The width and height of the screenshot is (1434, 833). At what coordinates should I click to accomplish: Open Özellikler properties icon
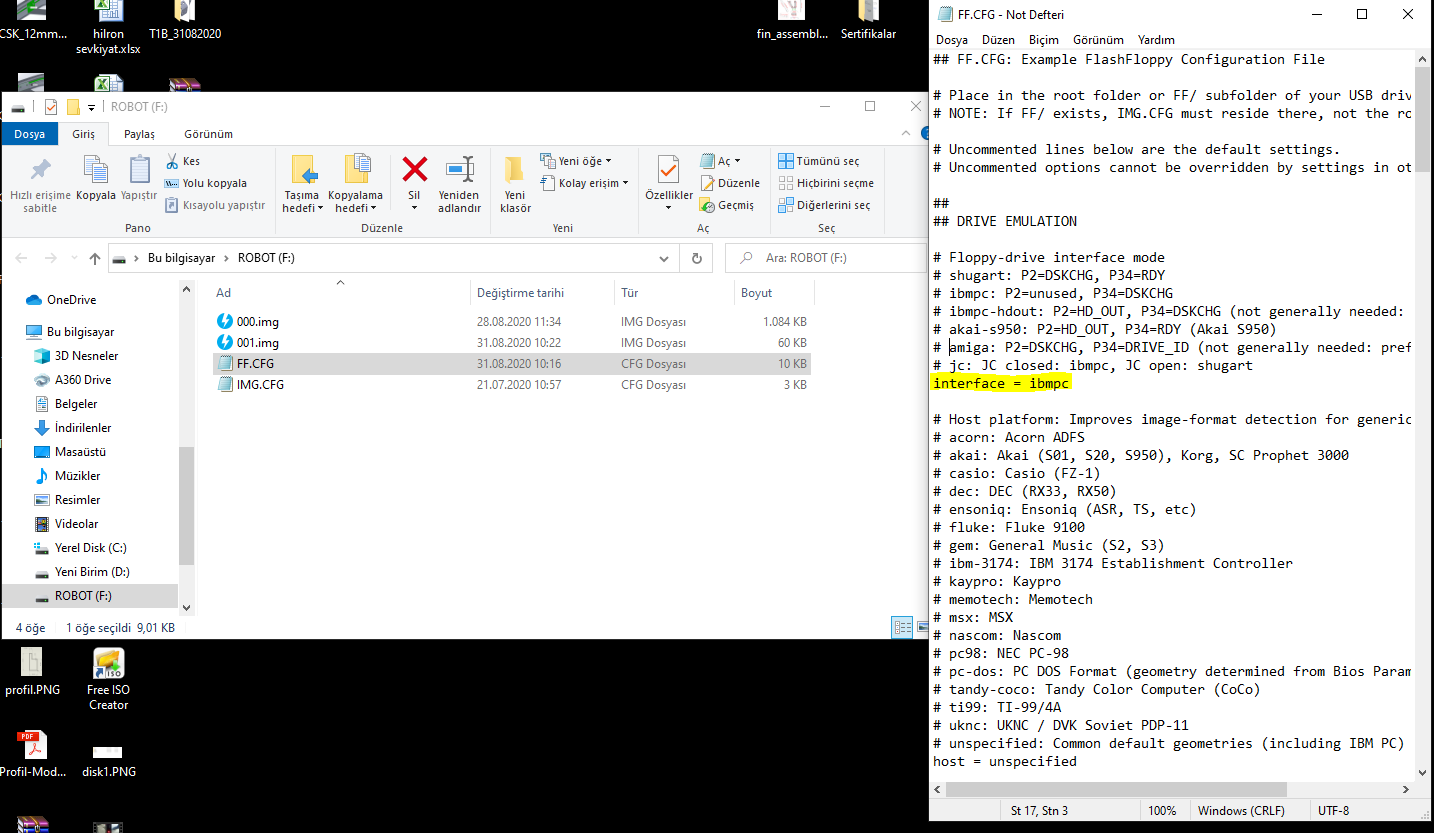[669, 169]
